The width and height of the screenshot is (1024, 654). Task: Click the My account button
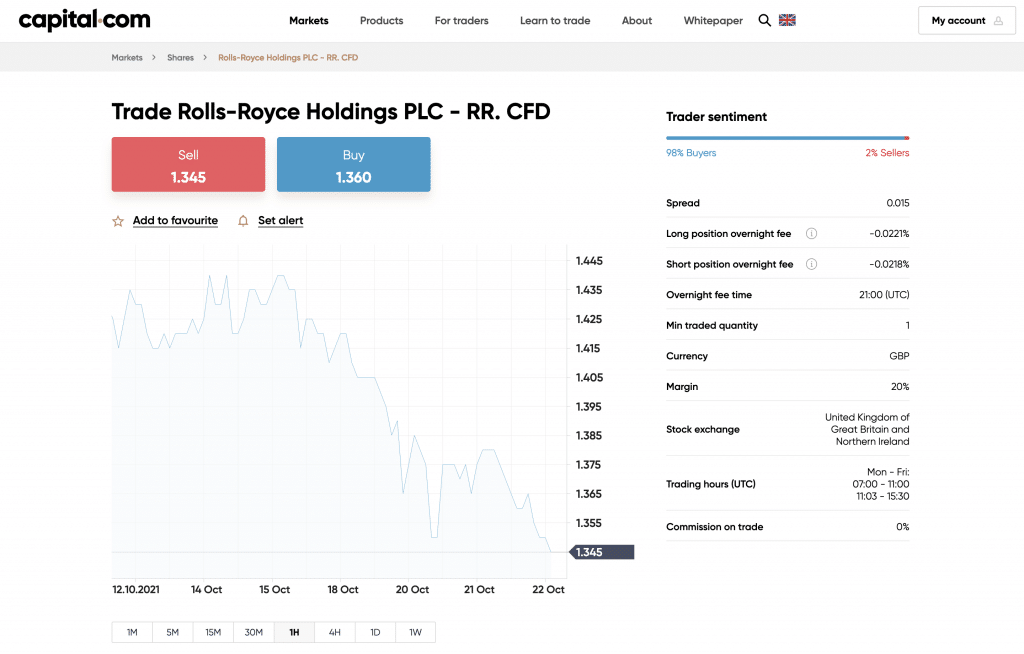click(967, 20)
